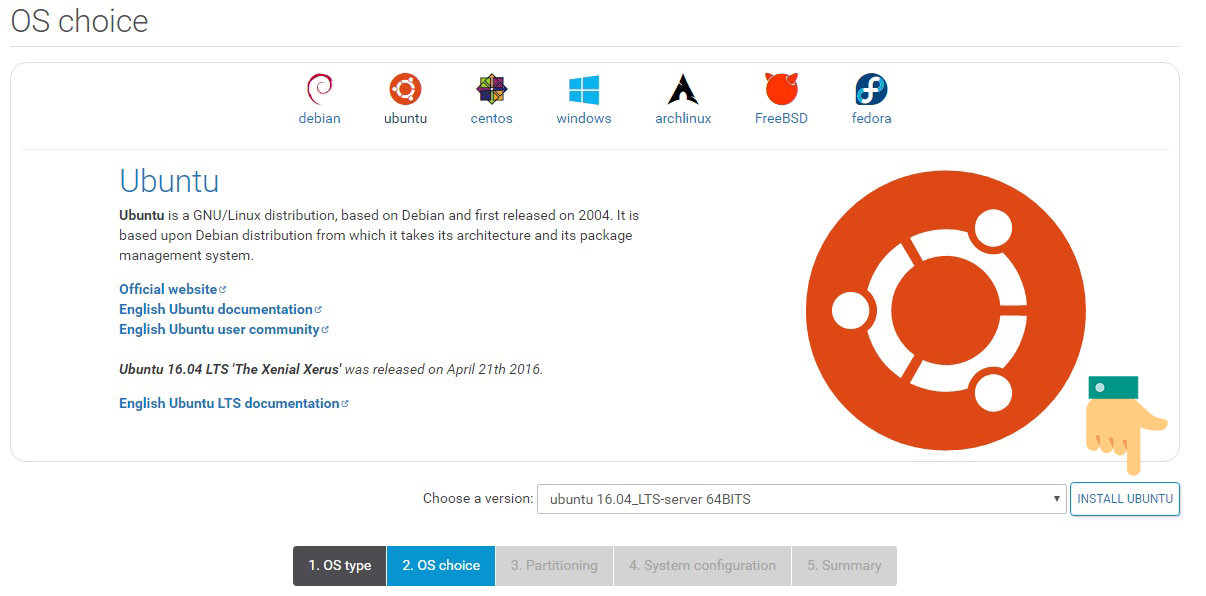Select the Arch Linux logo icon
The width and height of the screenshot is (1206, 596).
(683, 90)
